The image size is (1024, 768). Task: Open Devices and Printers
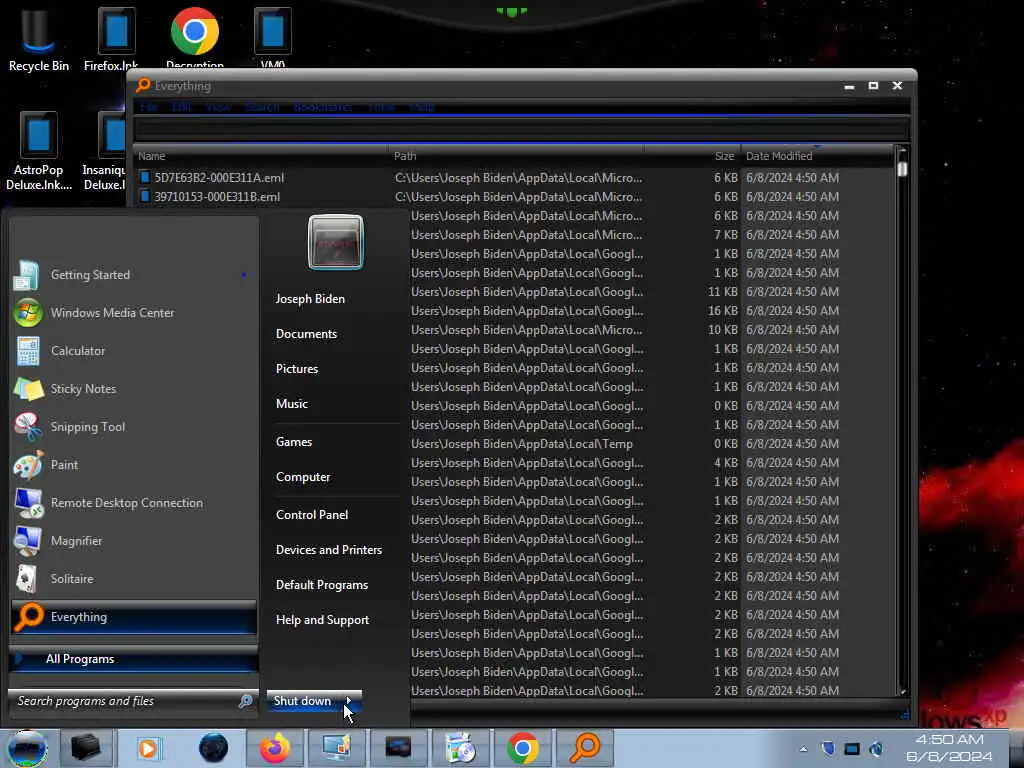click(x=329, y=550)
